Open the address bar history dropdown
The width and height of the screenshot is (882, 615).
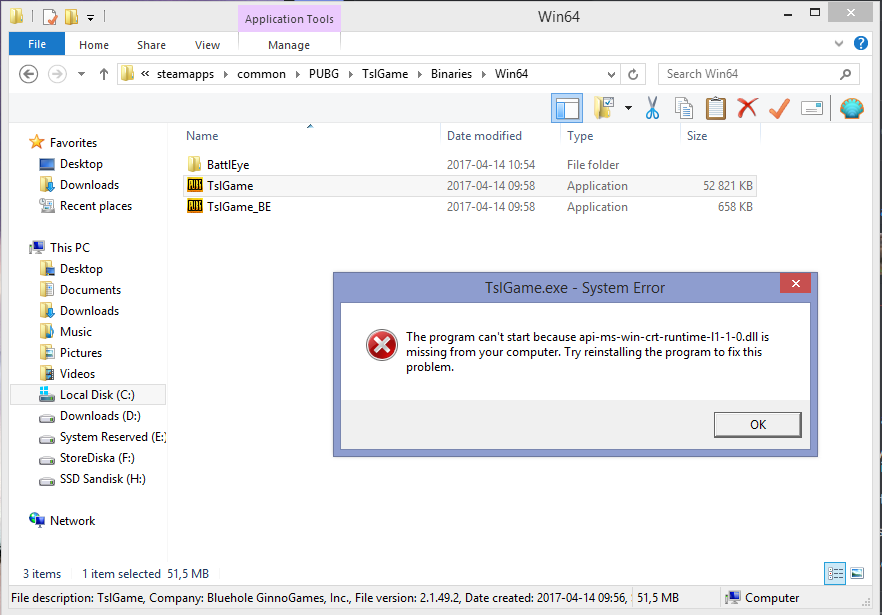point(611,74)
